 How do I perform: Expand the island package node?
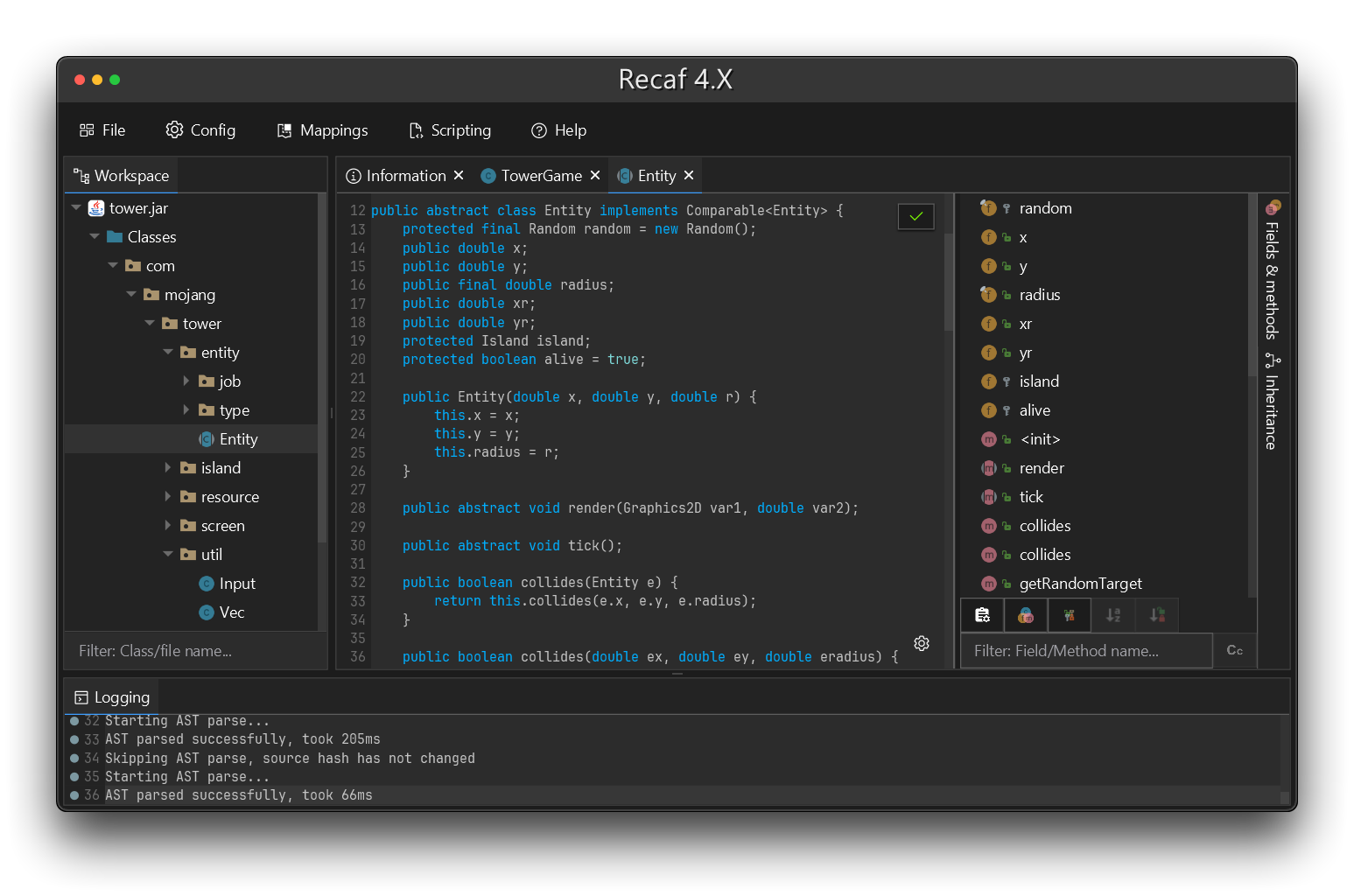point(168,468)
